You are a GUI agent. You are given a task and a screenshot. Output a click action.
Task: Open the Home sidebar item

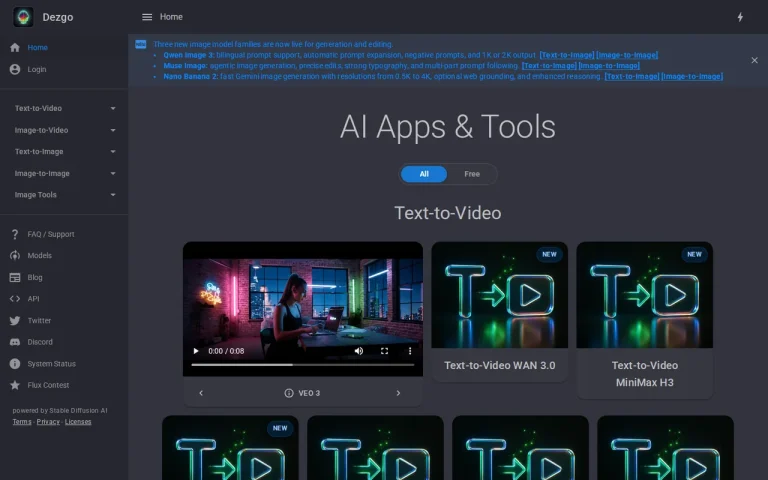pyautogui.click(x=64, y=48)
